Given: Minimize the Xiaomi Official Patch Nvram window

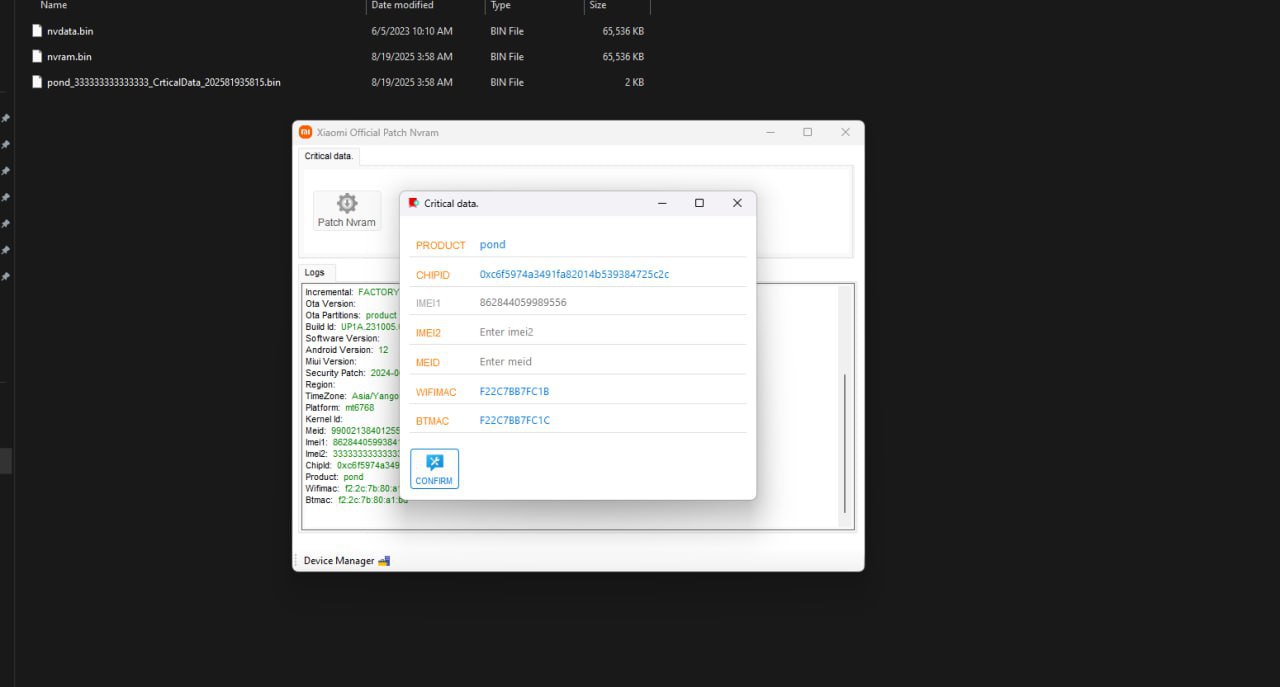Looking at the screenshot, I should pyautogui.click(x=770, y=132).
